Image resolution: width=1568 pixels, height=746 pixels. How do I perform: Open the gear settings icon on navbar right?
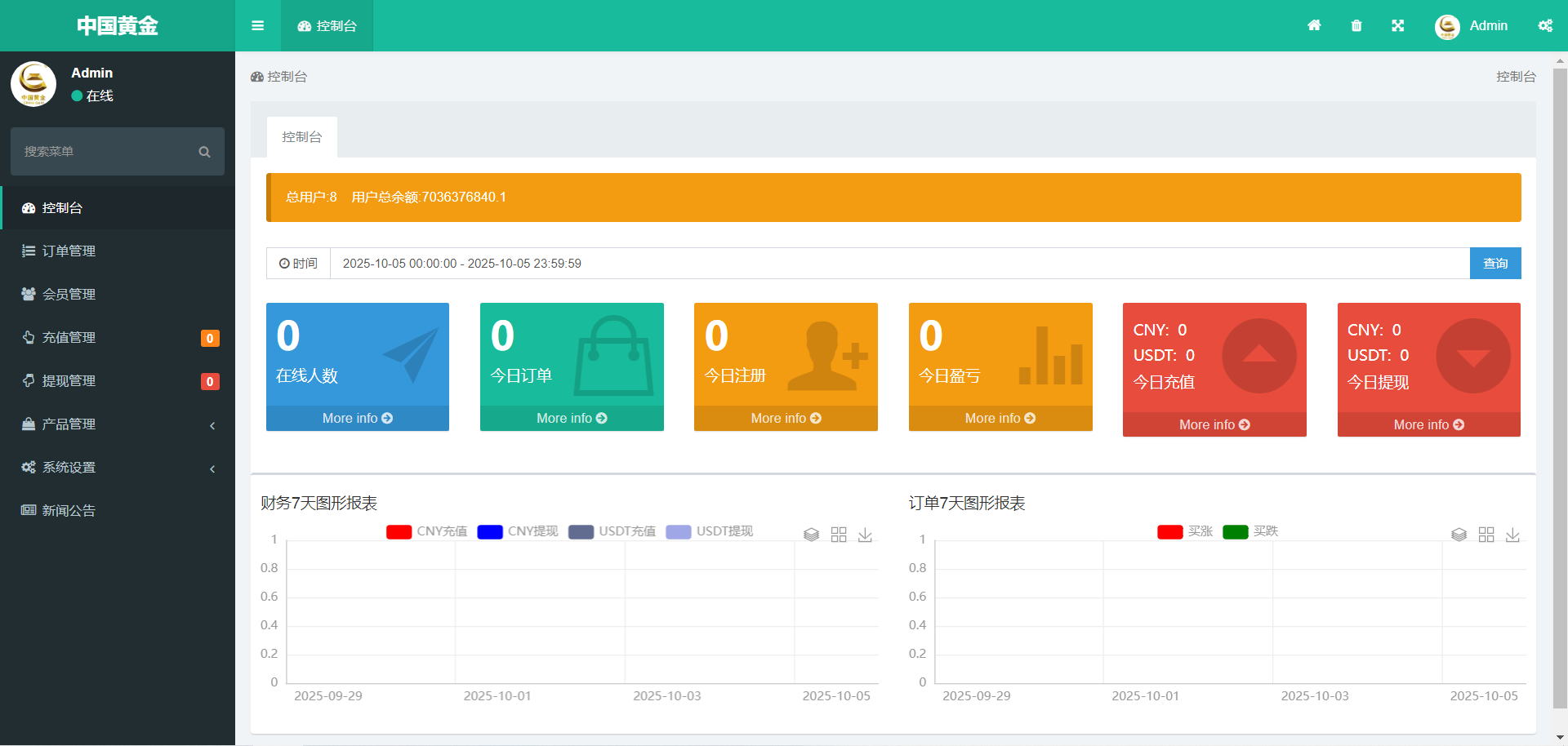(x=1546, y=25)
